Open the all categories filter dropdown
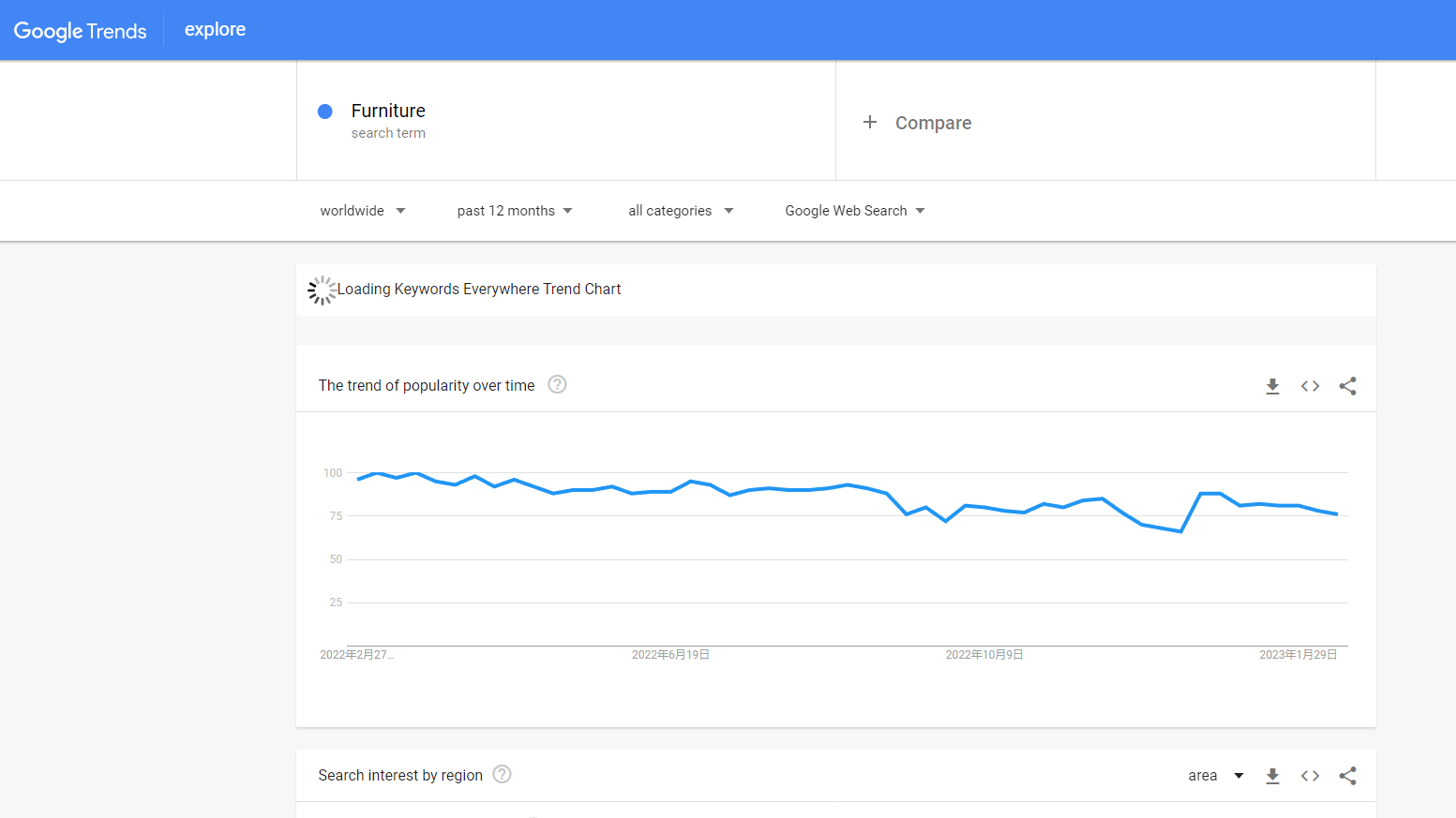This screenshot has height=818, width=1456. [x=680, y=211]
